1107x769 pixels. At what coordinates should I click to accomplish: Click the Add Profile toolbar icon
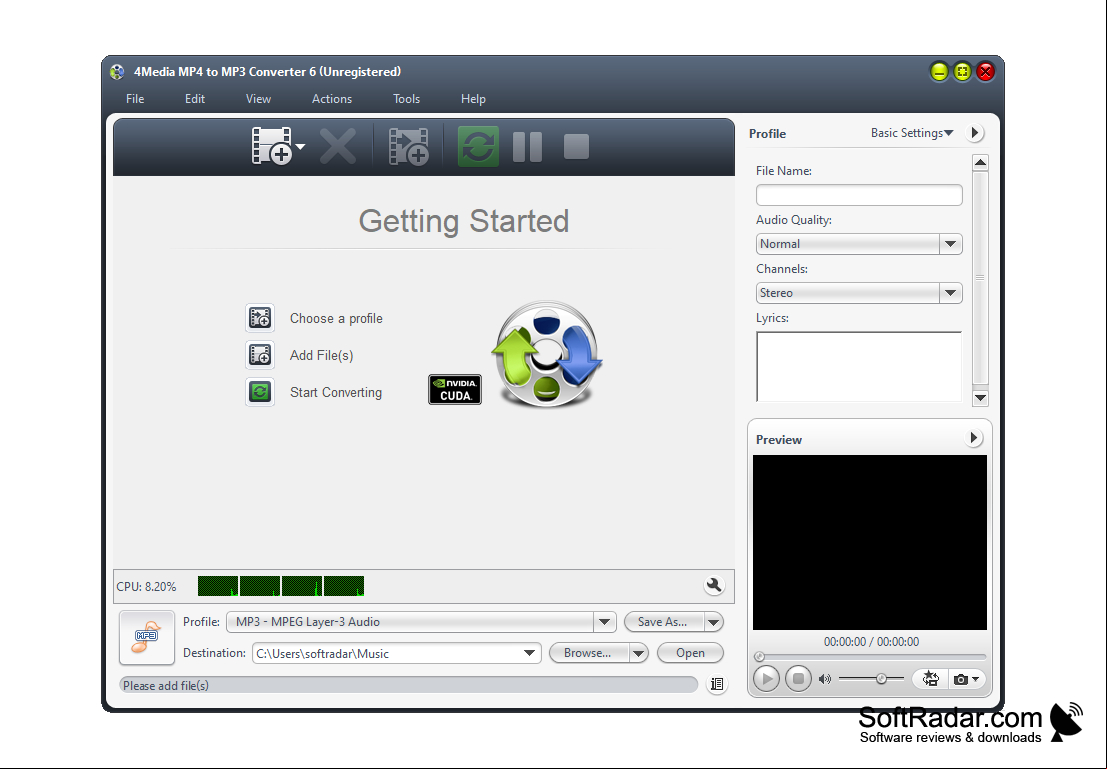(409, 146)
